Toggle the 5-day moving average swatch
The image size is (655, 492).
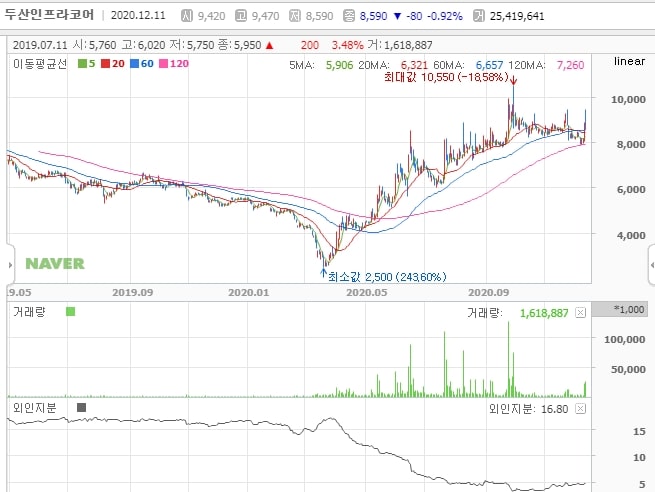click(82, 63)
